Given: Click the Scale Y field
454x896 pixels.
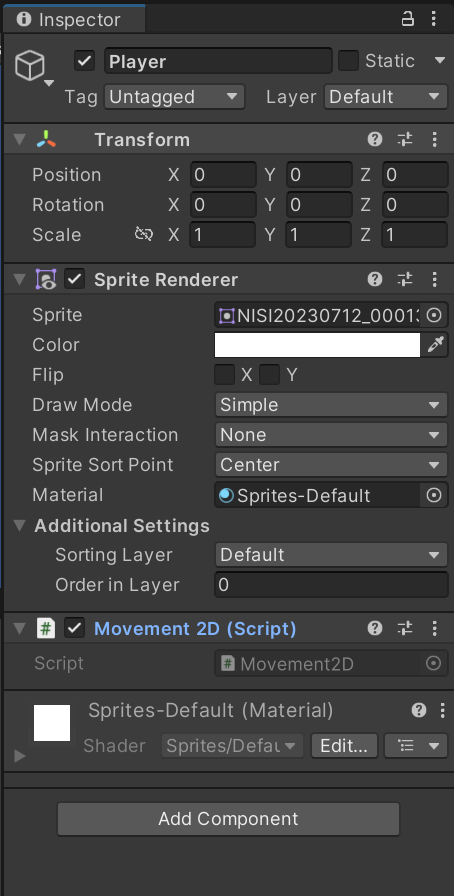Looking at the screenshot, I should click(319, 235).
